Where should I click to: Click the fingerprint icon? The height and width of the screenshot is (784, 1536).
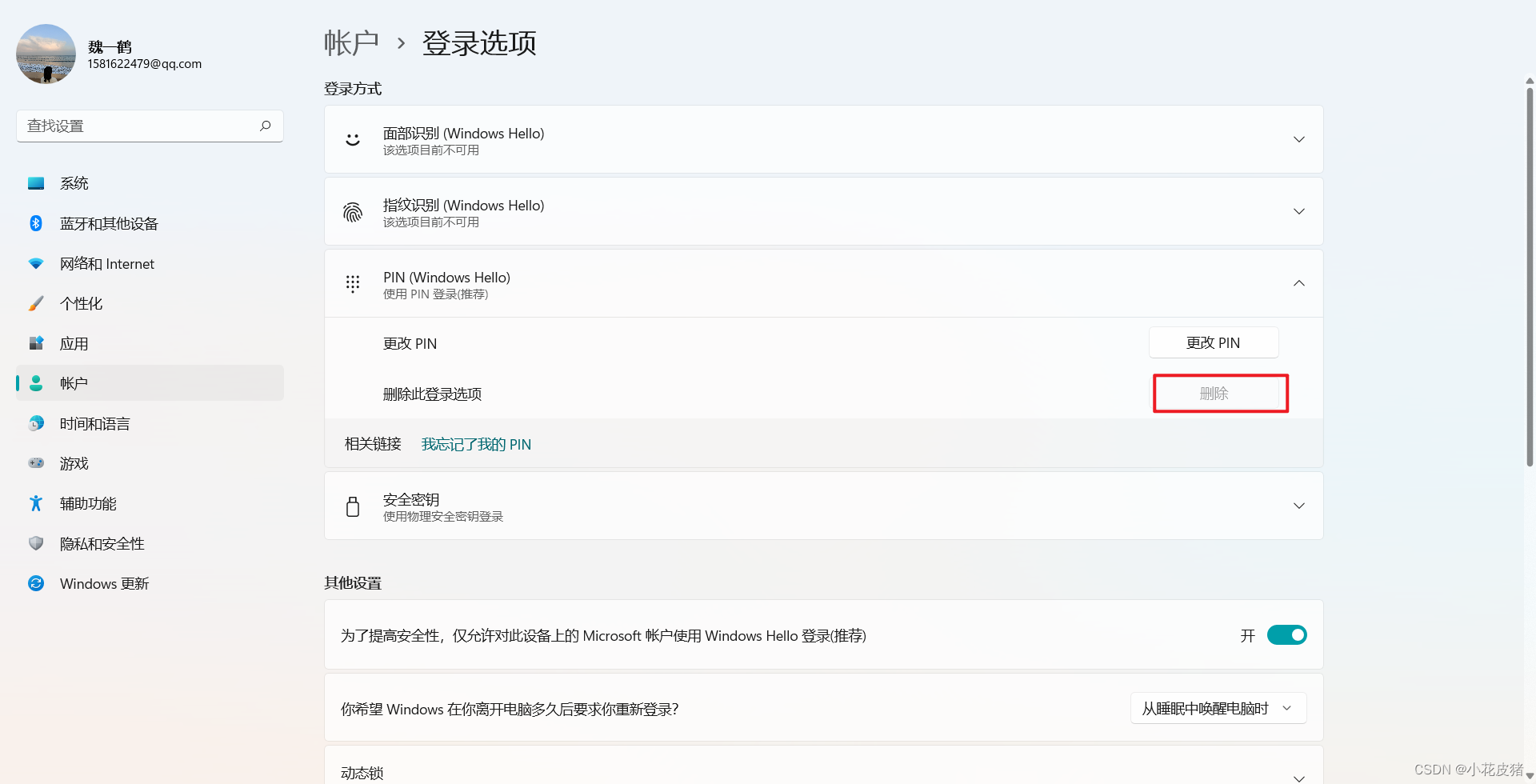point(353,212)
